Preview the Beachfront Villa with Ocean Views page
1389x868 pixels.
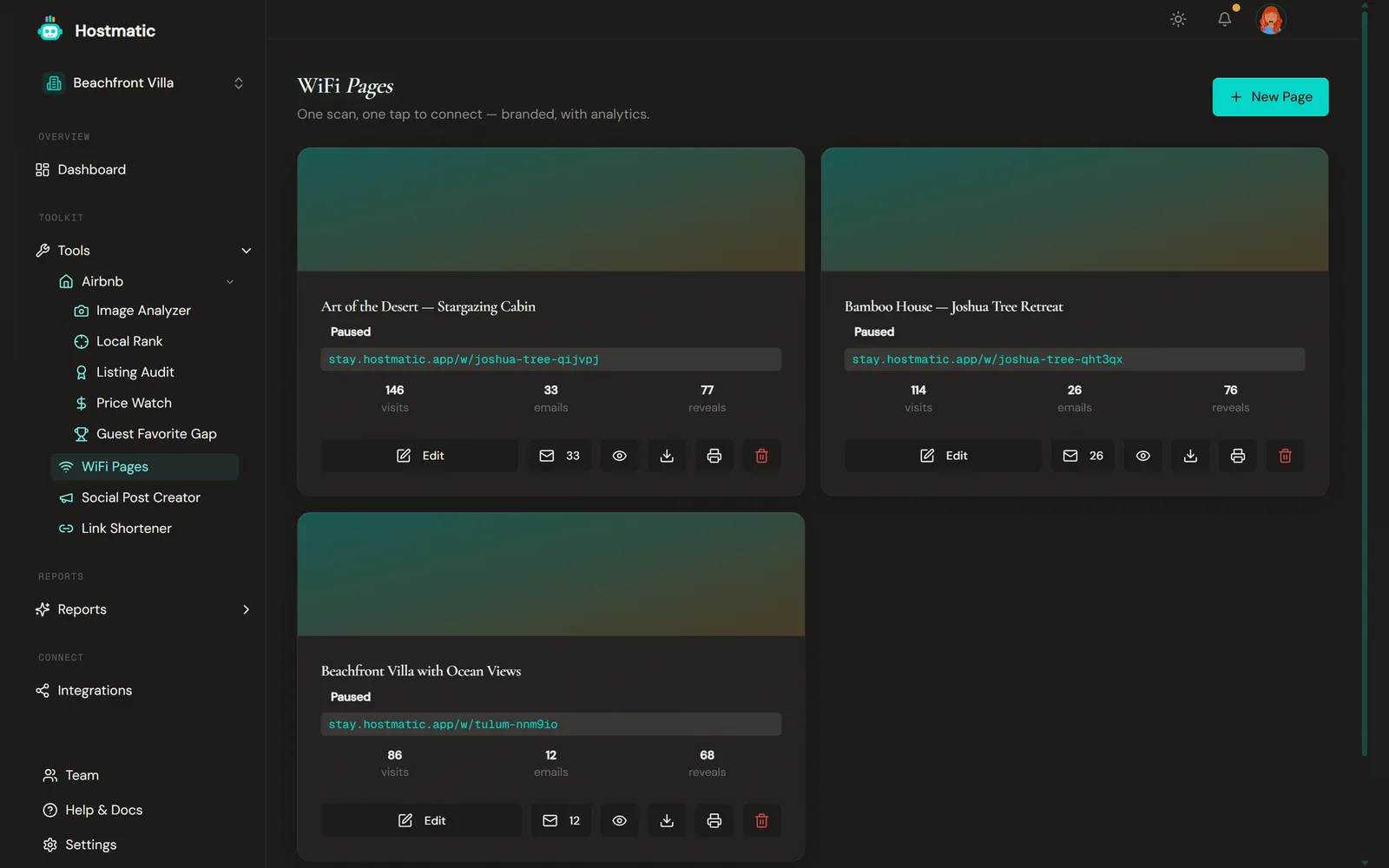pos(619,820)
